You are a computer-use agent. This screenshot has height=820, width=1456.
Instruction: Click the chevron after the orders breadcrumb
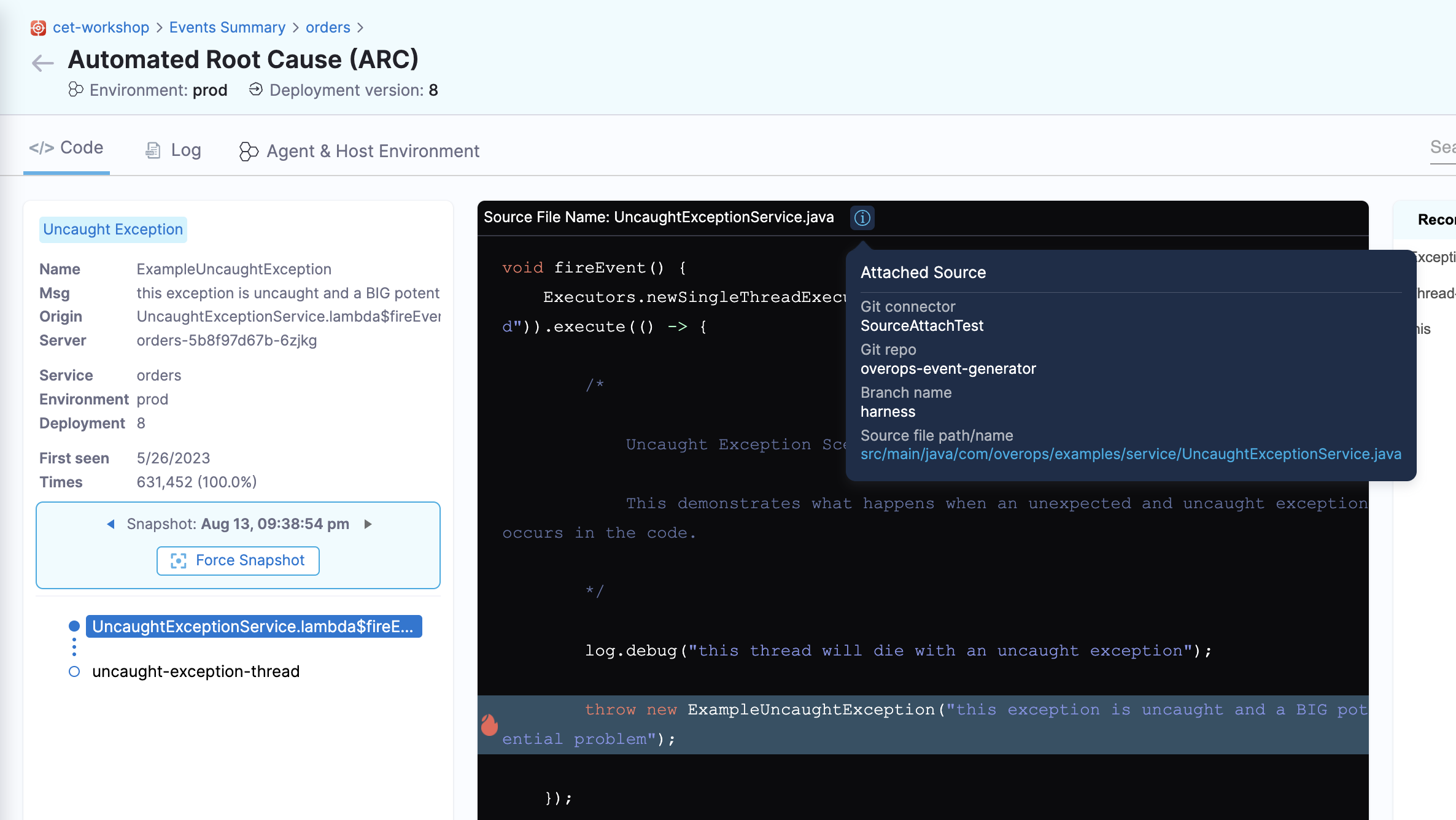(x=361, y=28)
